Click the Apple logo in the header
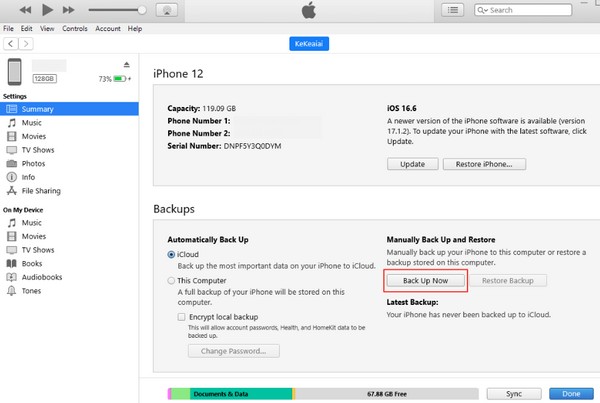Screen dimensions: 600x403 pos(309,10)
